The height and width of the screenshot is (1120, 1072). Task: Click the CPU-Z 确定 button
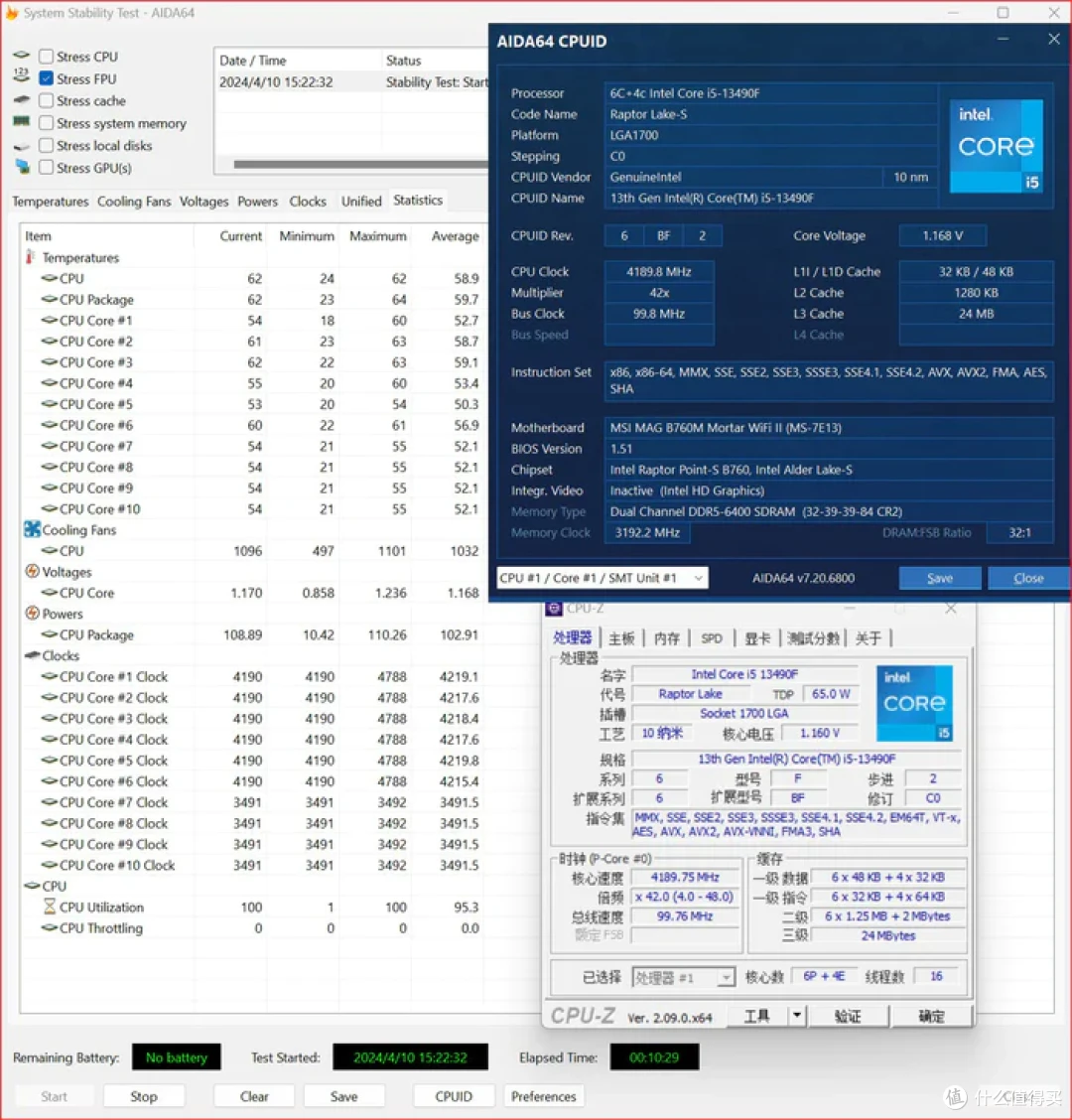(x=931, y=1015)
